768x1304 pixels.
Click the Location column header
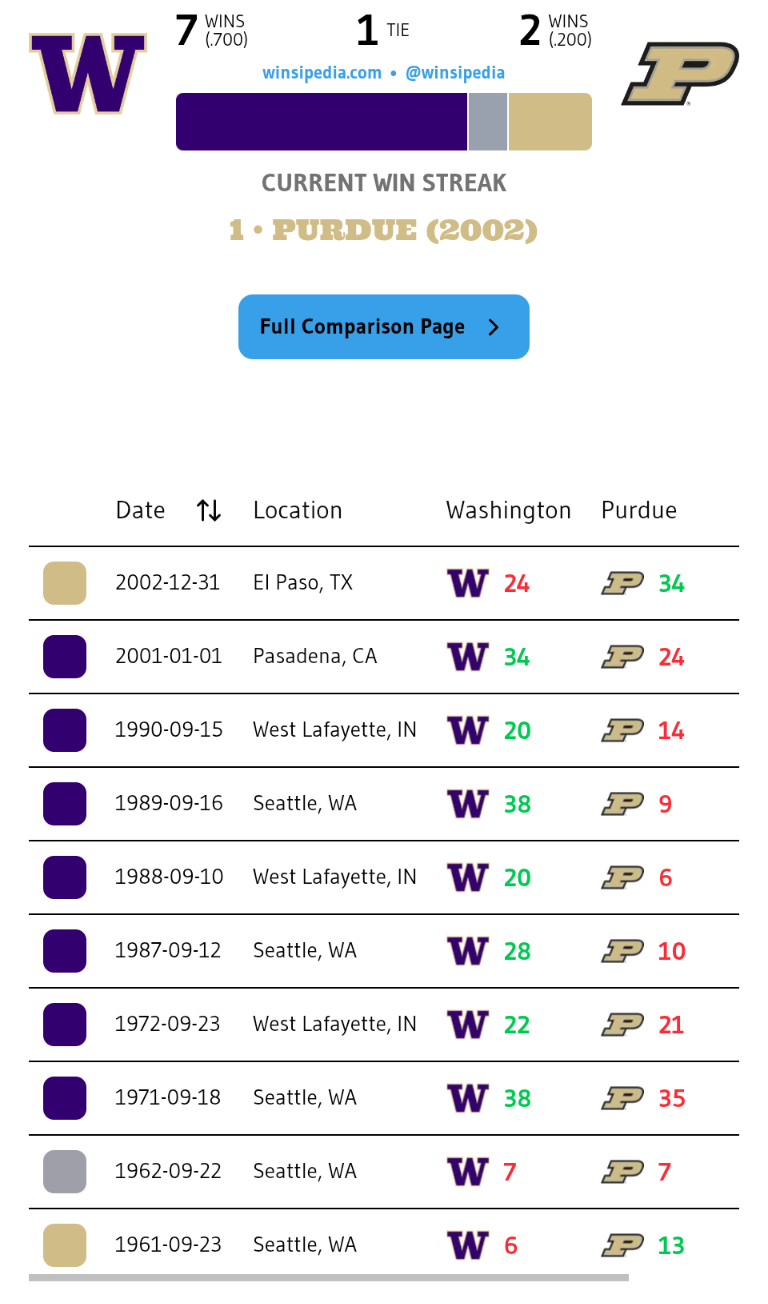tap(297, 510)
